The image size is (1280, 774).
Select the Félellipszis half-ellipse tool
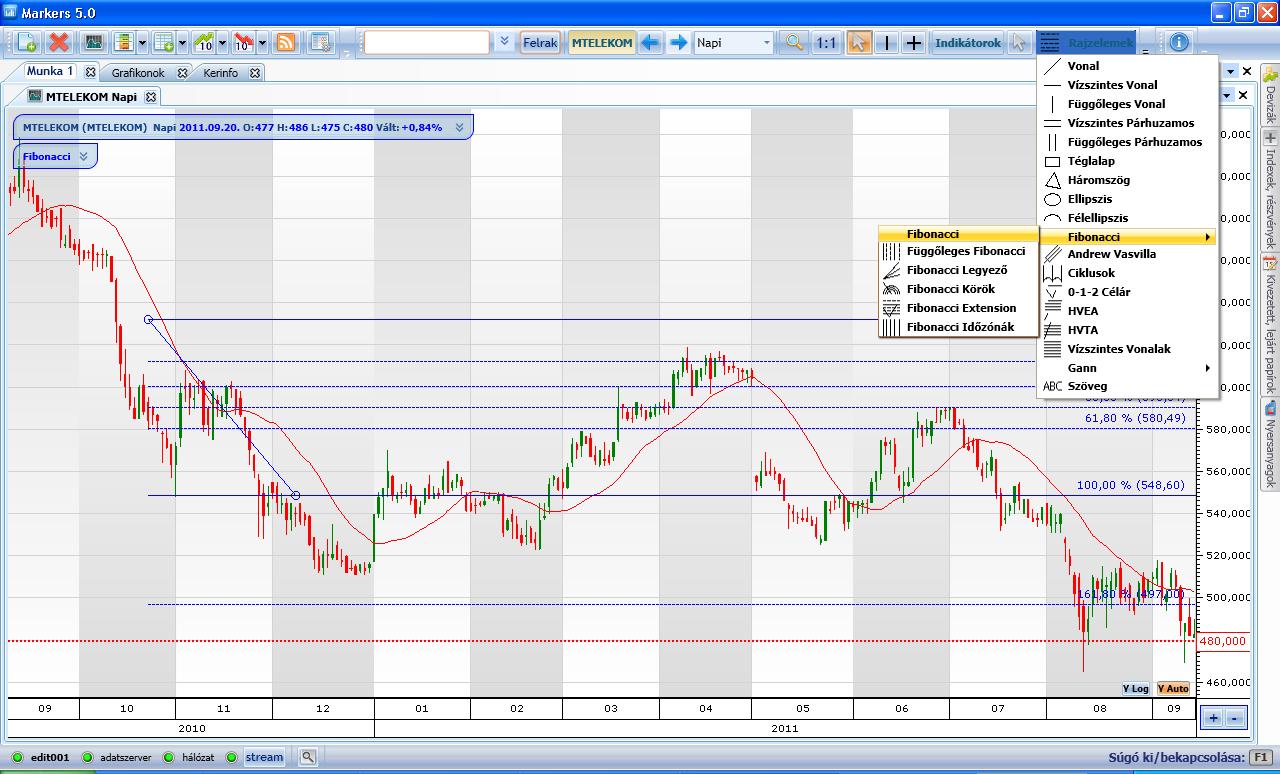(x=1128, y=217)
